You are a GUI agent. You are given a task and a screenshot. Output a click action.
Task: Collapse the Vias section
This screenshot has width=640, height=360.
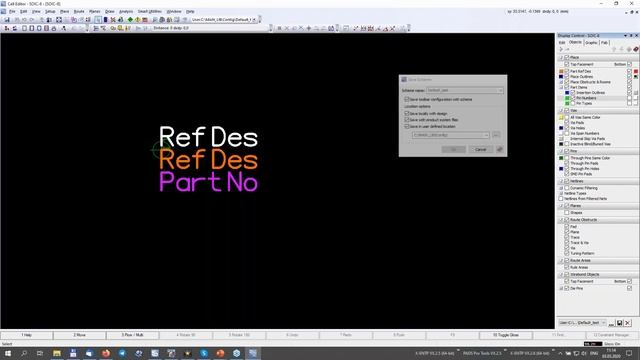561,111
